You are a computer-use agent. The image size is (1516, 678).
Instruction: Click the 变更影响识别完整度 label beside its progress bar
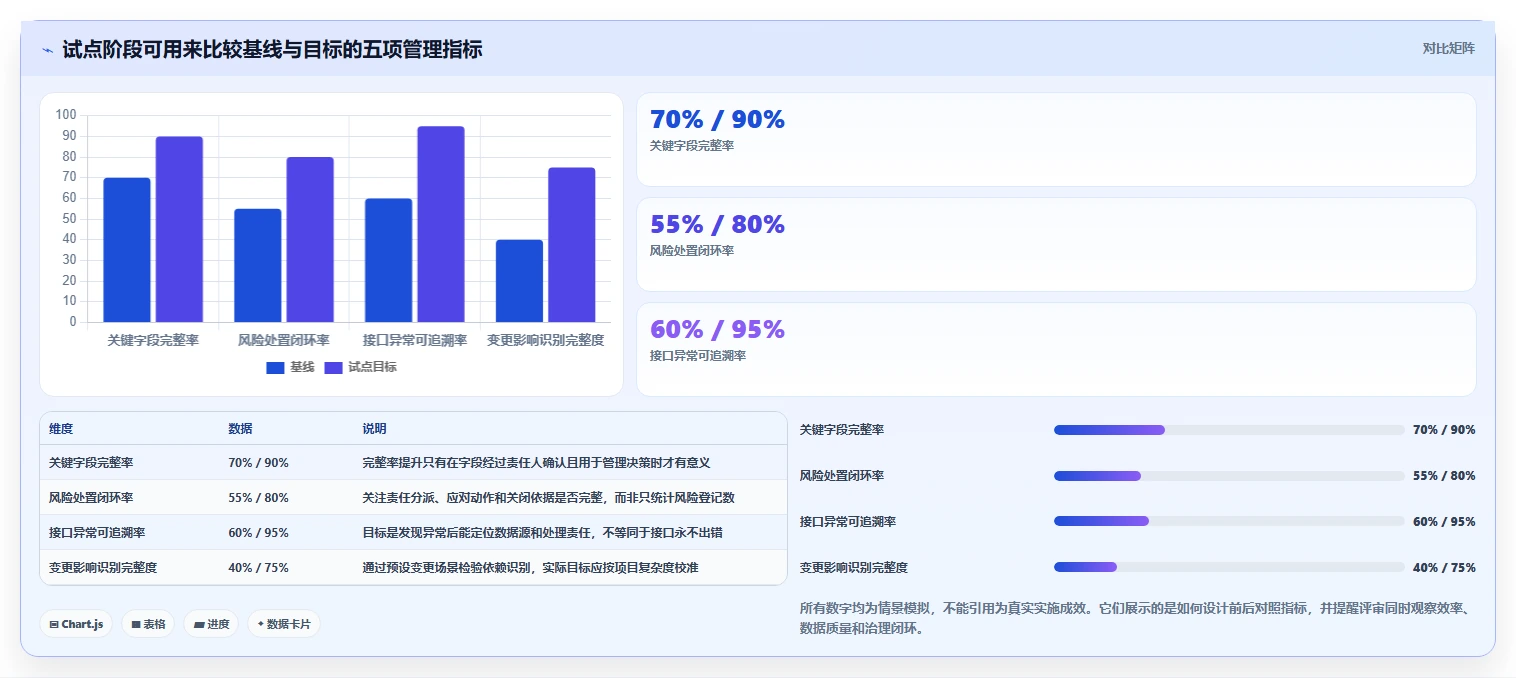[854, 568]
